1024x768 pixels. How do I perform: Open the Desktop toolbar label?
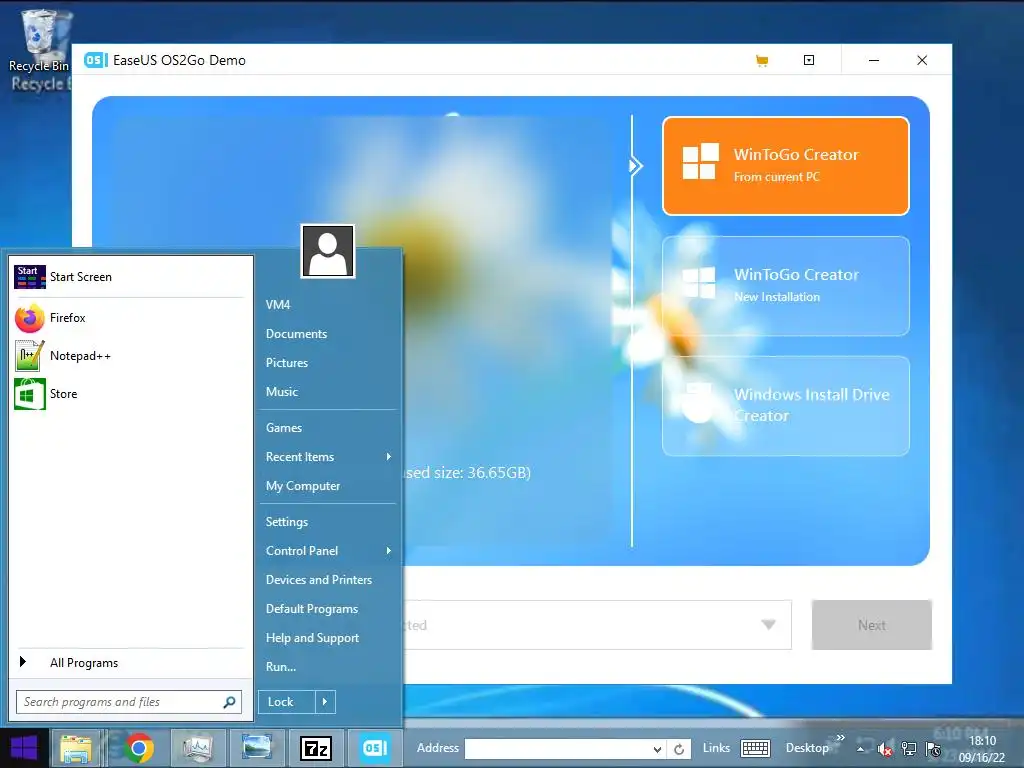tap(807, 748)
